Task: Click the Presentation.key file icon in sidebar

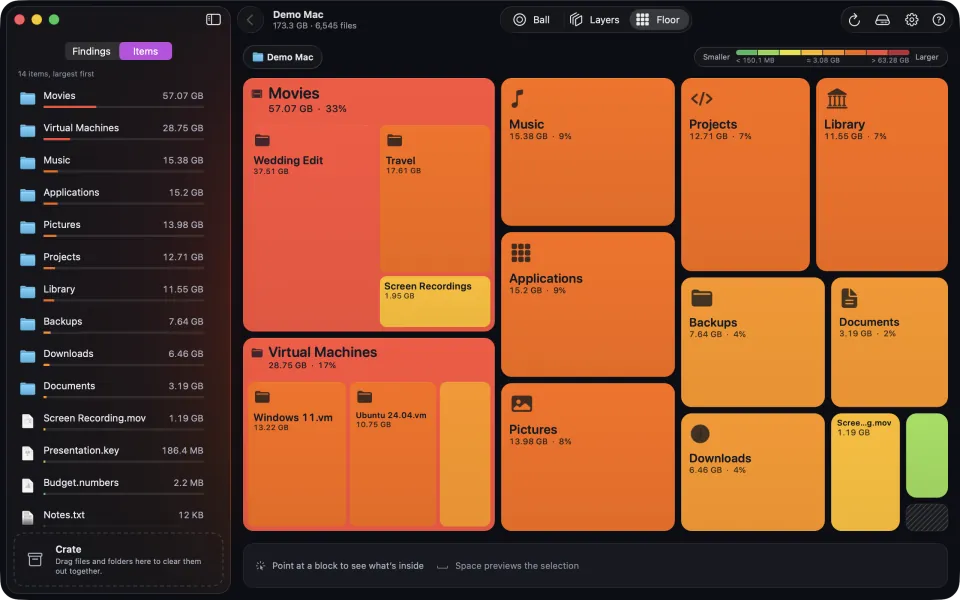Action: point(28,453)
